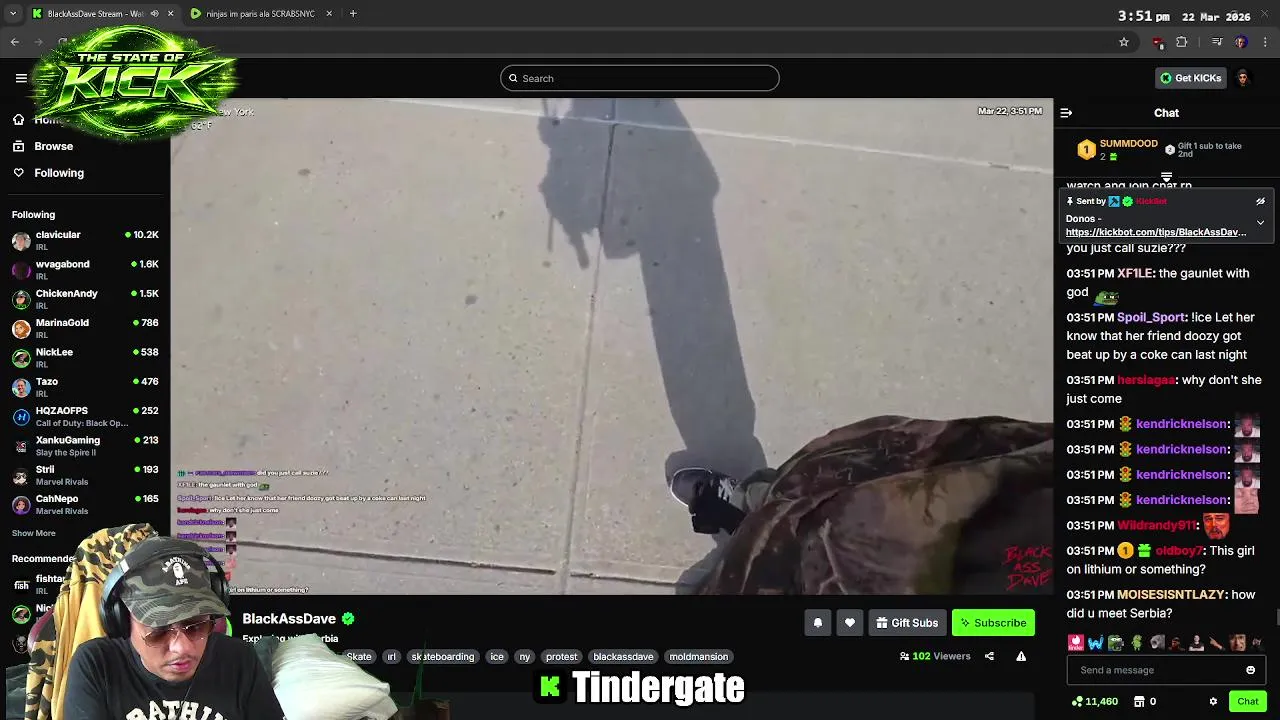Collapse the chat panel arrow icon

tap(1066, 113)
